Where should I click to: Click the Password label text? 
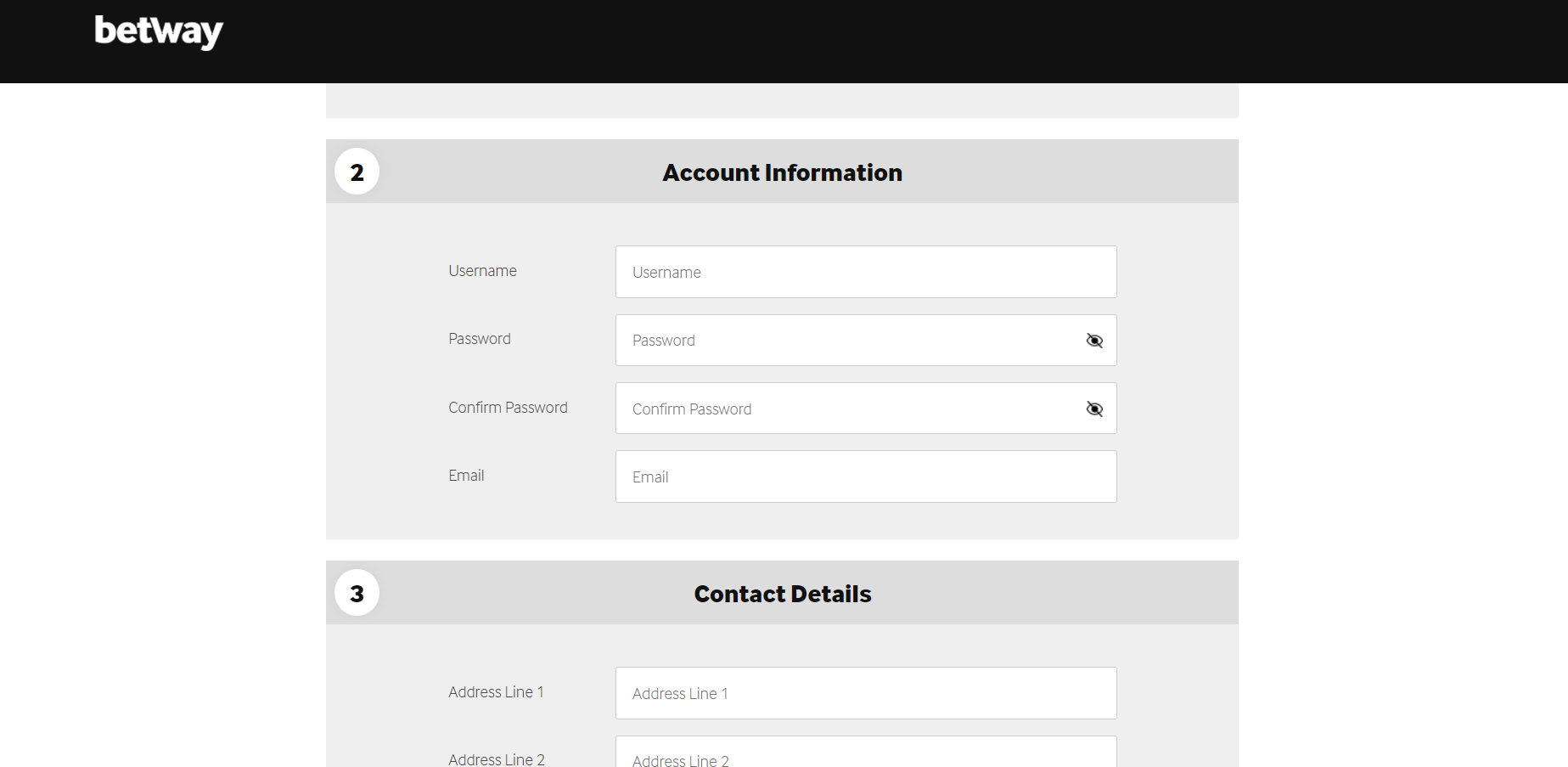[479, 338]
